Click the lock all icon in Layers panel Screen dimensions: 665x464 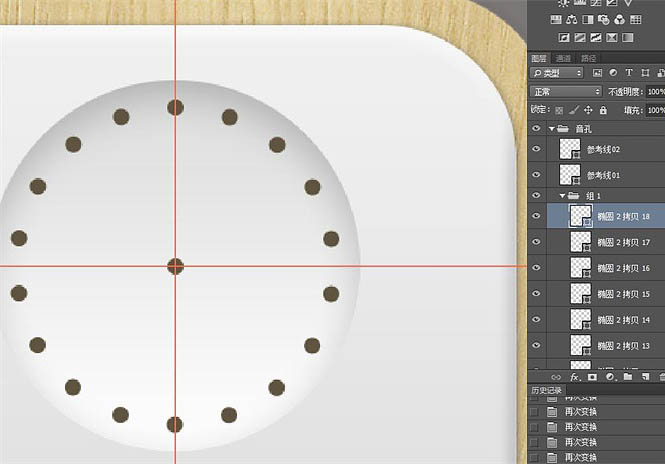(605, 109)
